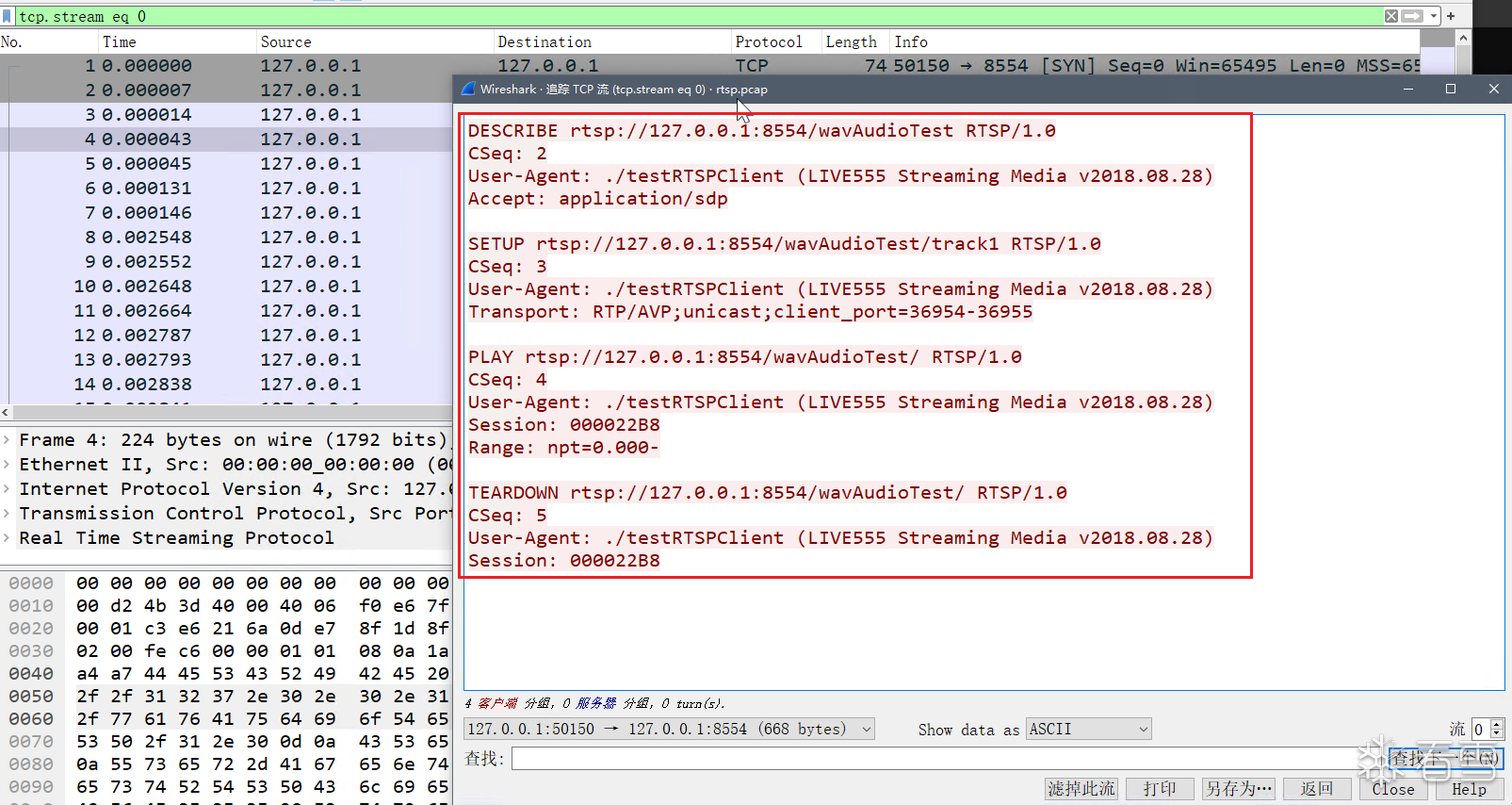
Task: Click the PLAY request line in stream
Action: click(x=744, y=357)
